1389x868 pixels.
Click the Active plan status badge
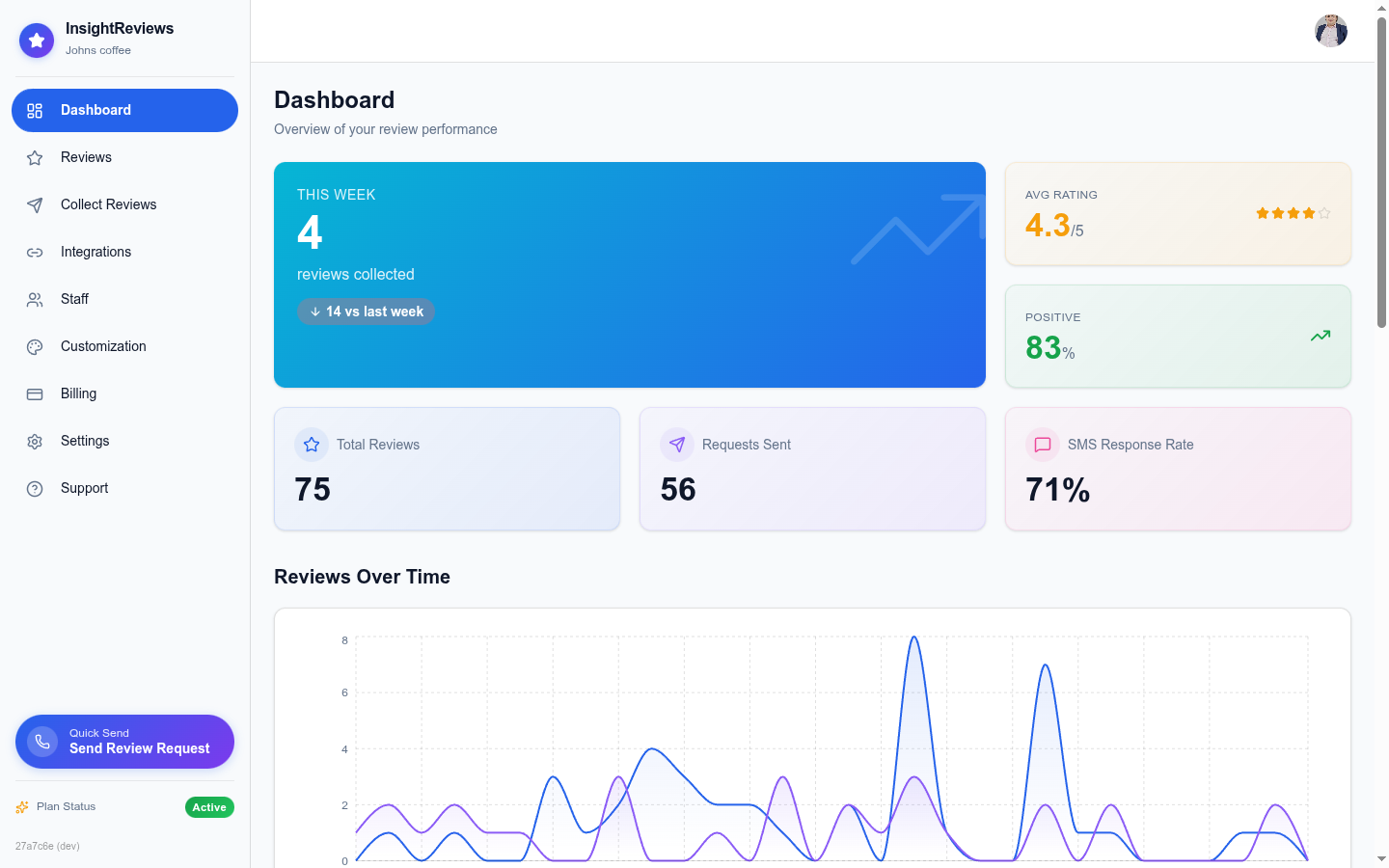coord(209,807)
